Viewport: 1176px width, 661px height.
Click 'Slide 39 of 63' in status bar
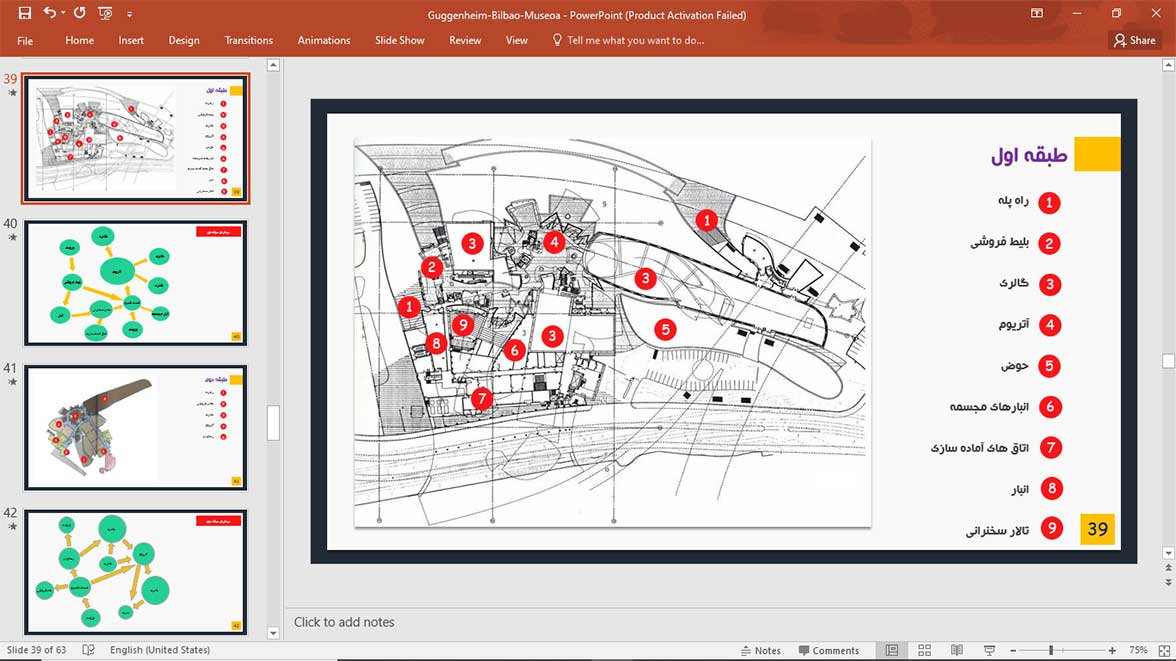pos(36,650)
